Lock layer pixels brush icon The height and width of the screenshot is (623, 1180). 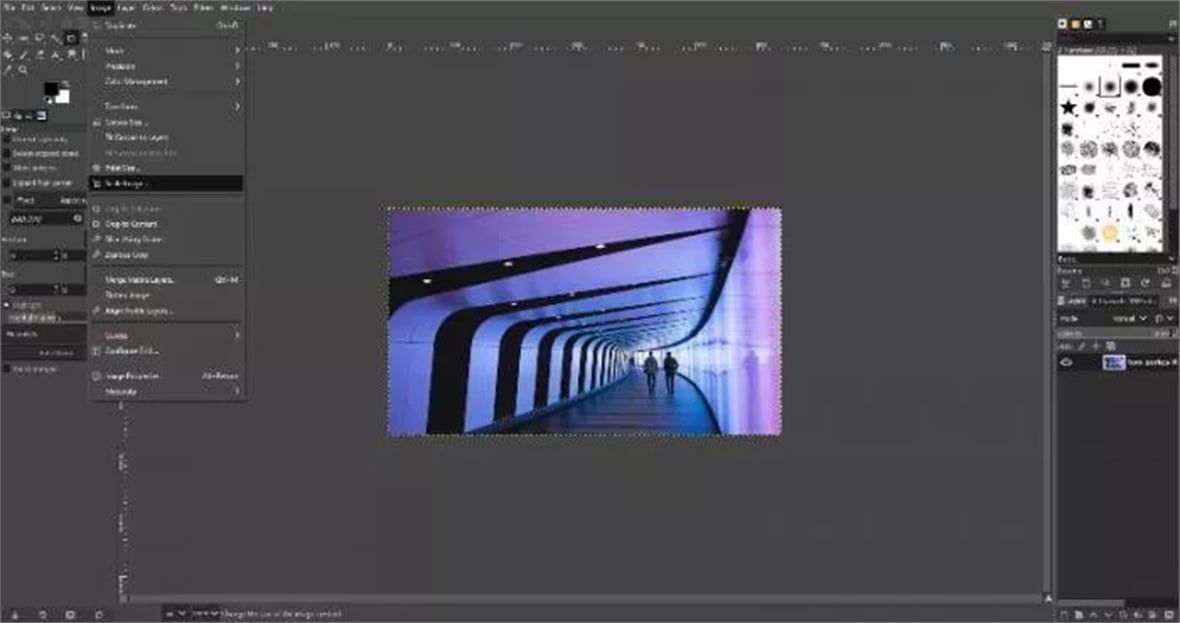(x=1080, y=346)
